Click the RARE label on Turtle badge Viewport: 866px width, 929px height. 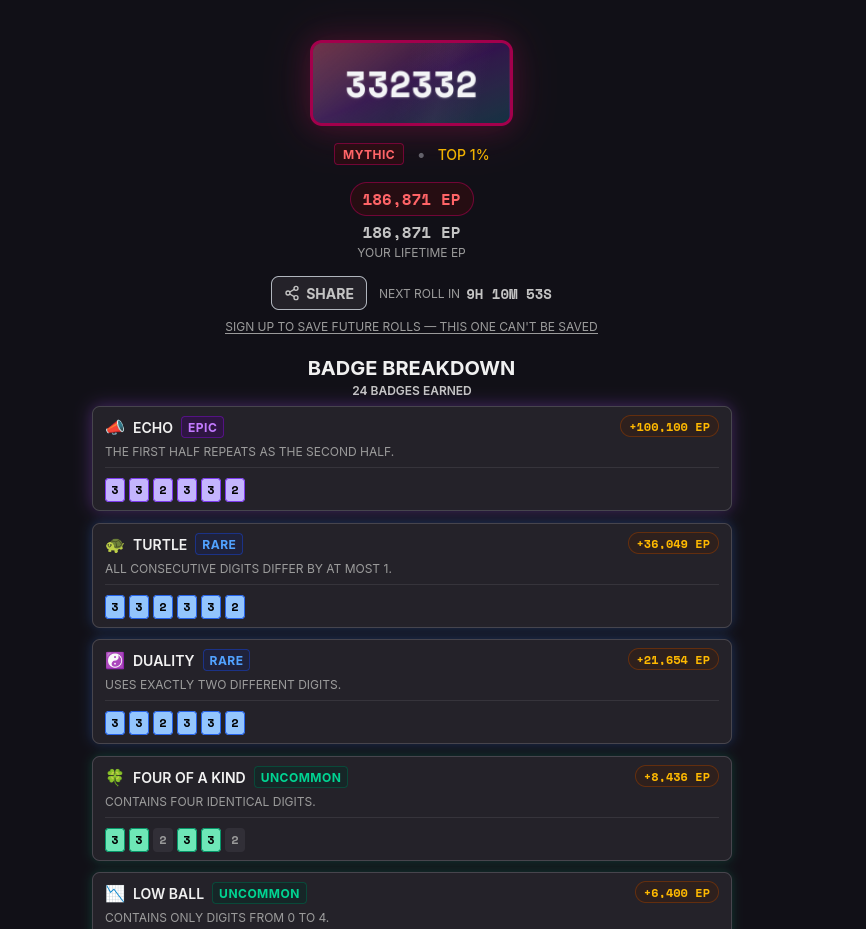219,544
